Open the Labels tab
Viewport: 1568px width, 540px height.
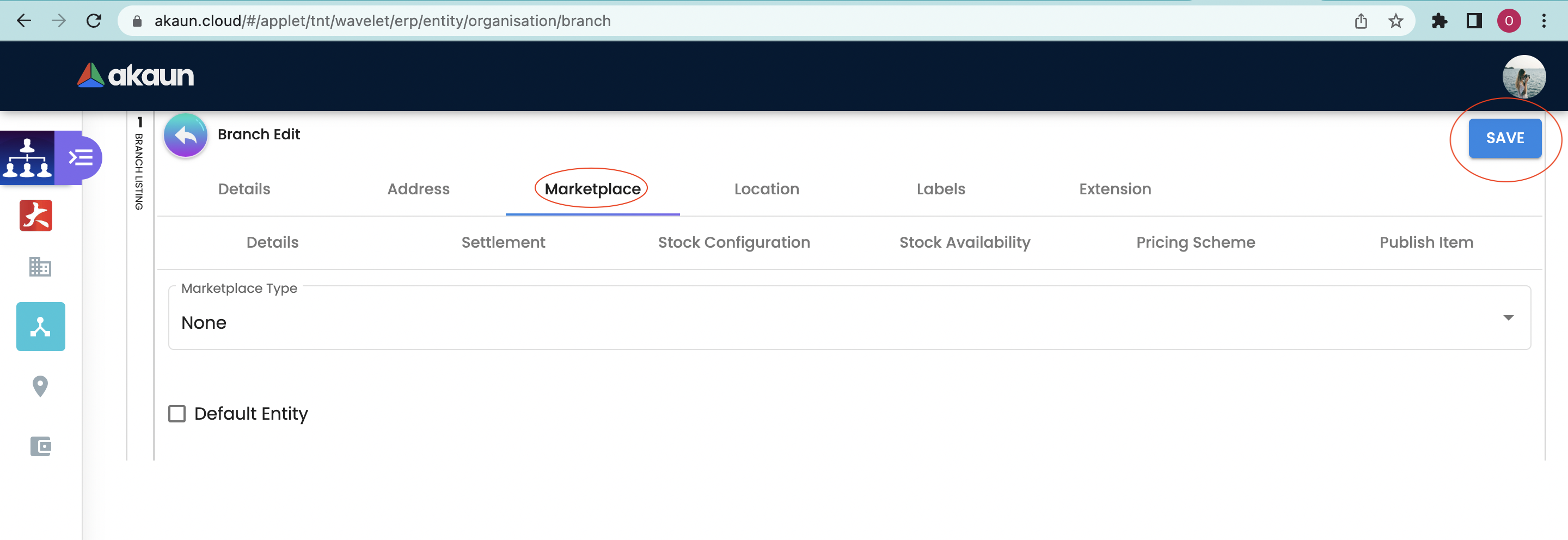(x=940, y=189)
